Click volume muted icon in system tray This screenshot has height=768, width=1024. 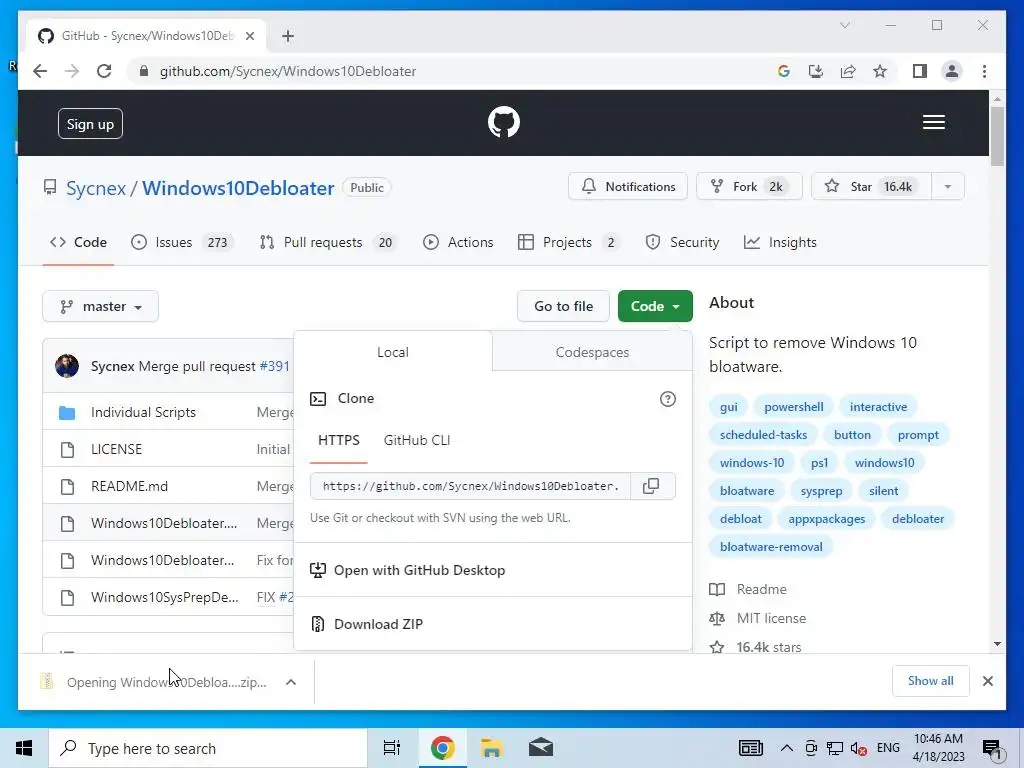(x=859, y=748)
